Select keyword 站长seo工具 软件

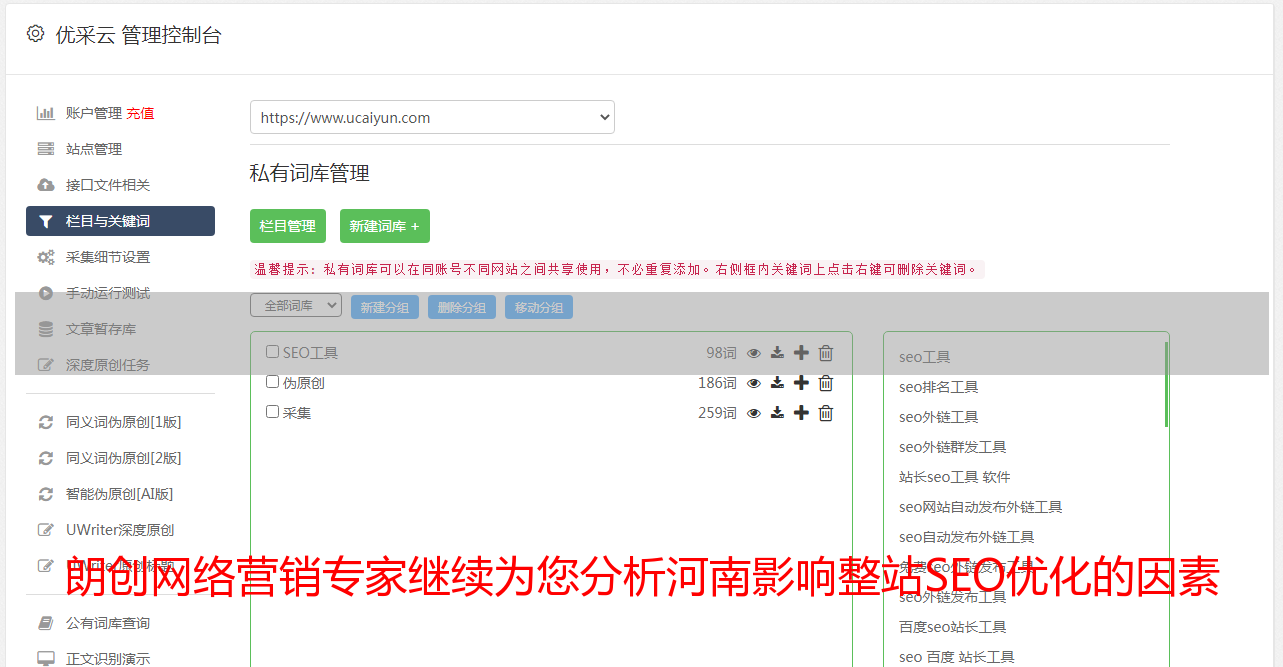pyautogui.click(x=955, y=477)
